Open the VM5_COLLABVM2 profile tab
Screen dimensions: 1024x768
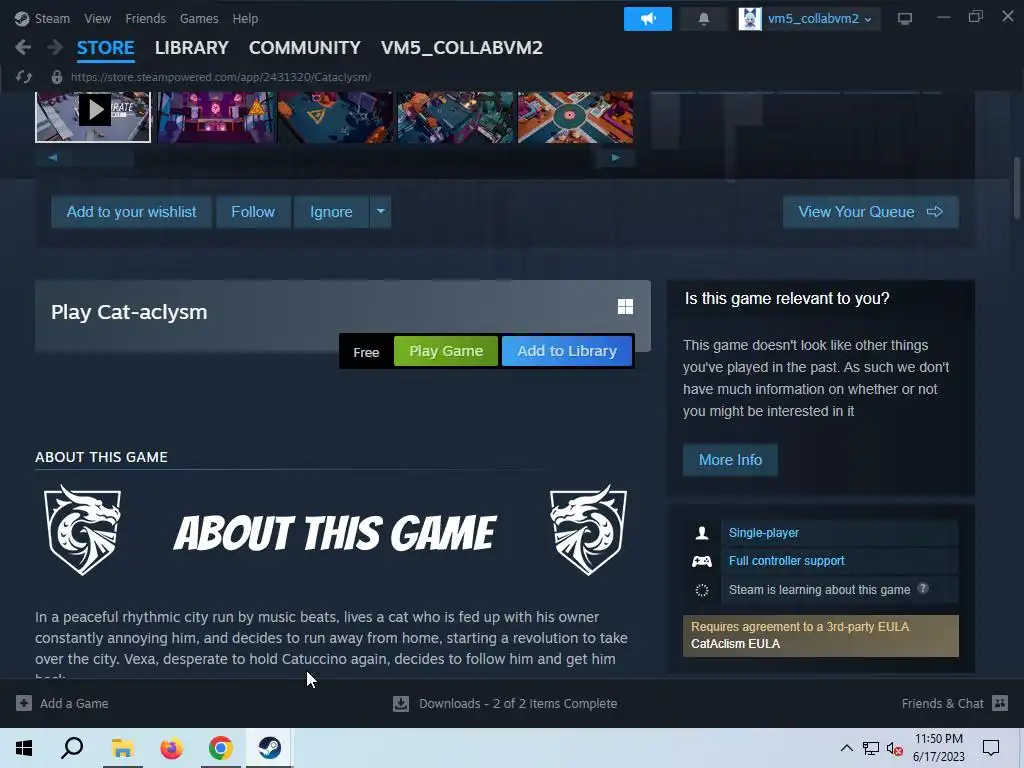(462, 48)
